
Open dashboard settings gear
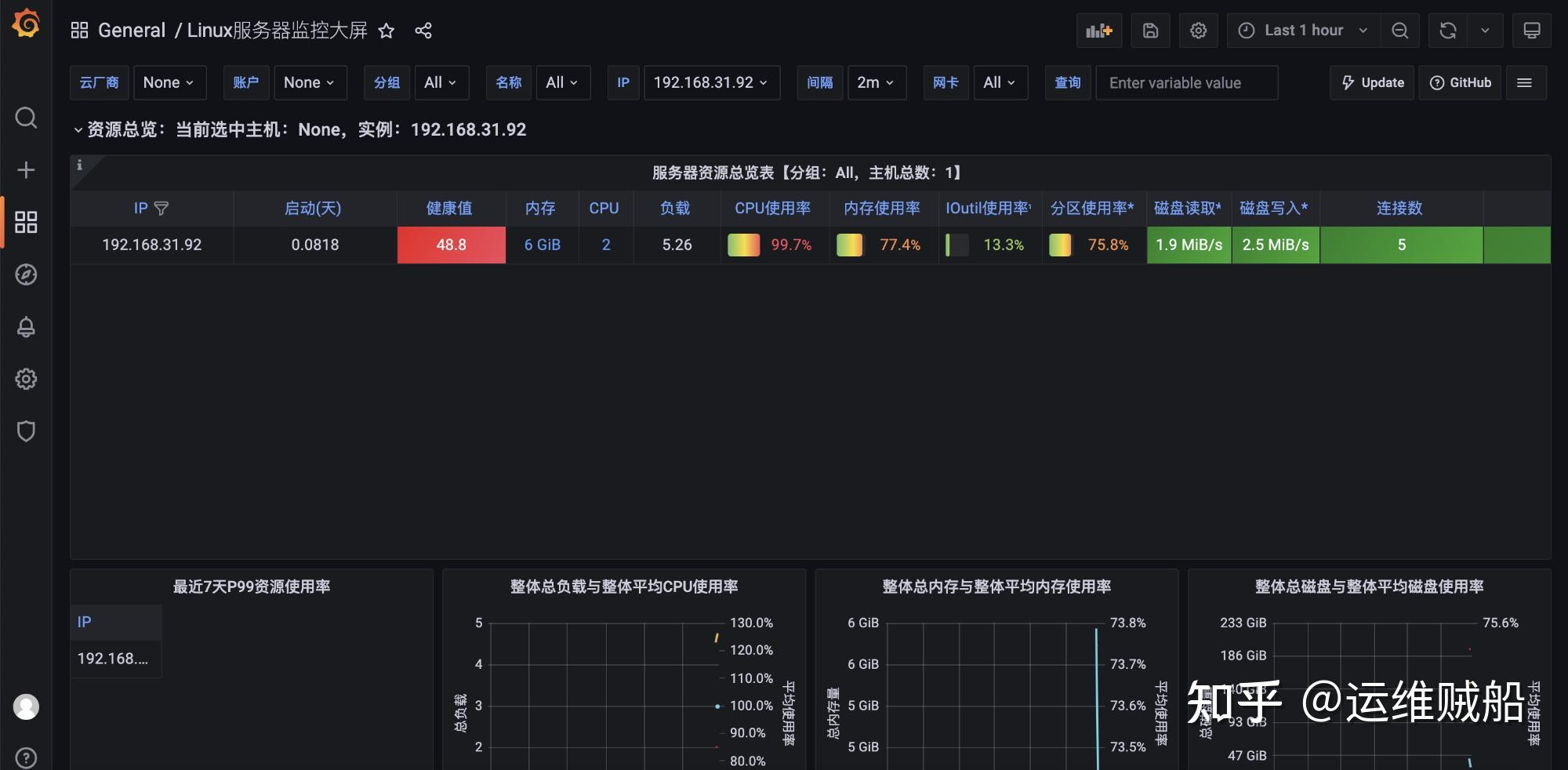1198,31
